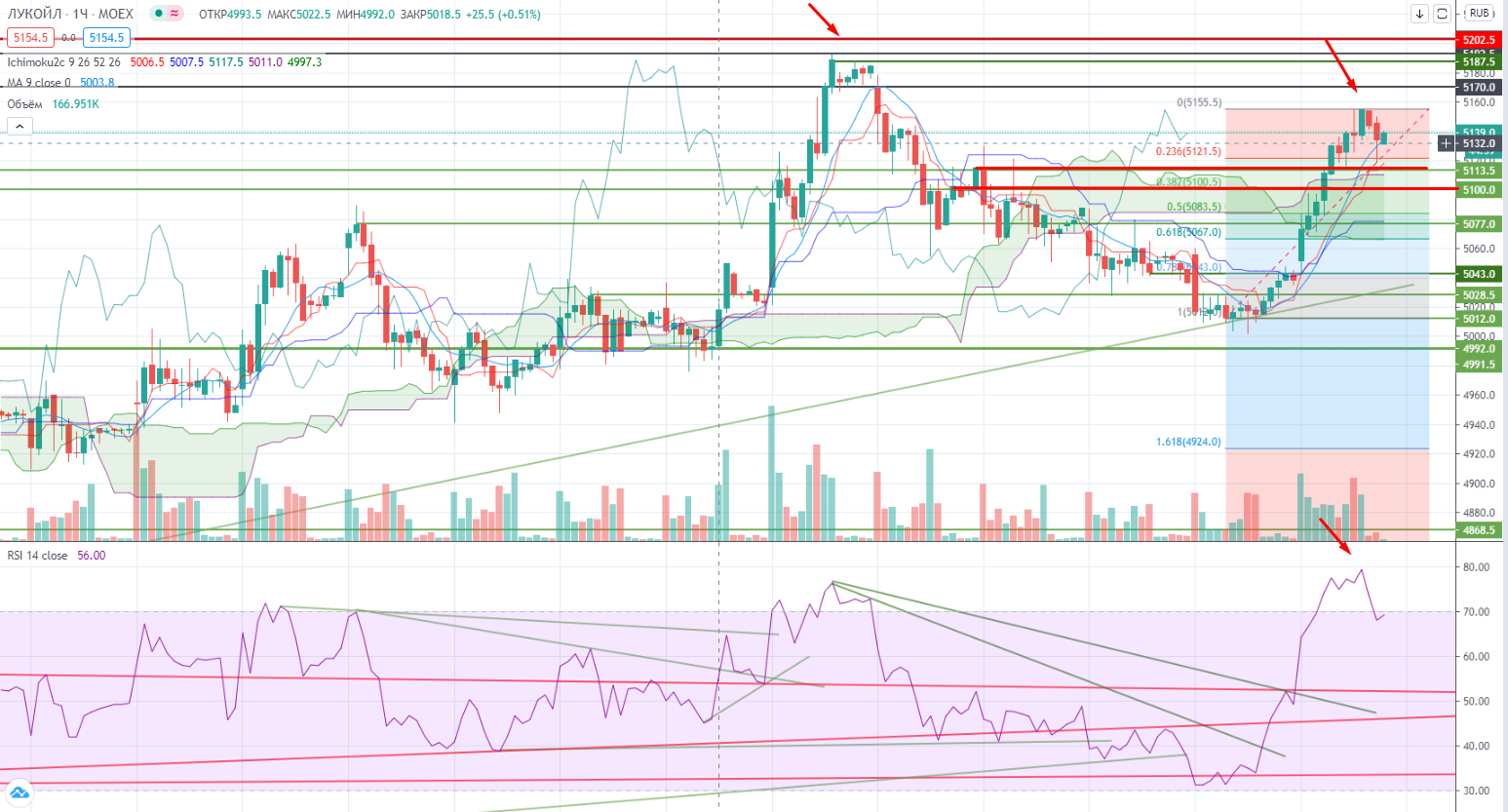Image resolution: width=1508 pixels, height=812 pixels.
Task: Click the red 5202.5 price level label
Action: click(x=1478, y=40)
